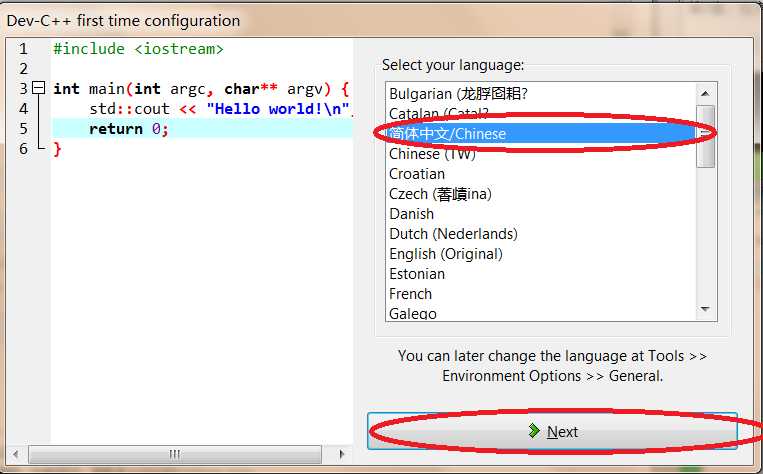Viewport: 763px width, 474px height.
Task: Choose Danish in the list
Action: 541,214
